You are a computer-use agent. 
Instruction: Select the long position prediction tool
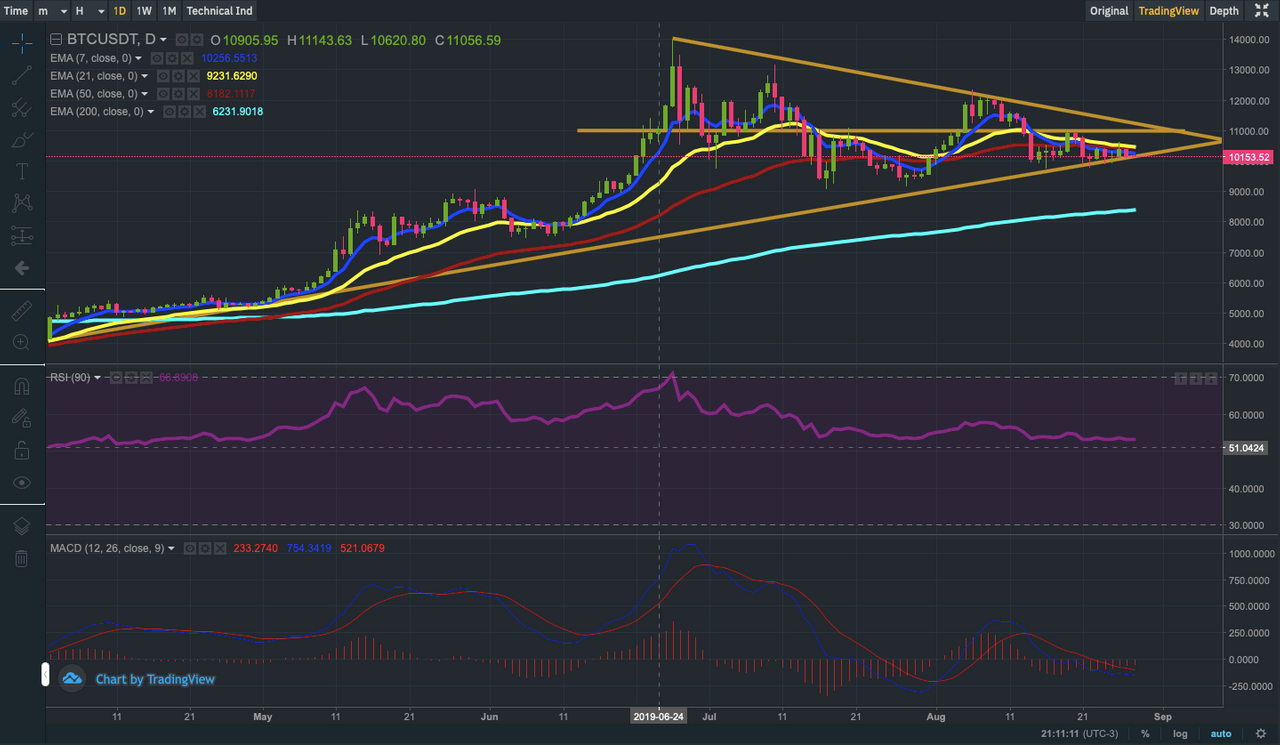pos(21,236)
